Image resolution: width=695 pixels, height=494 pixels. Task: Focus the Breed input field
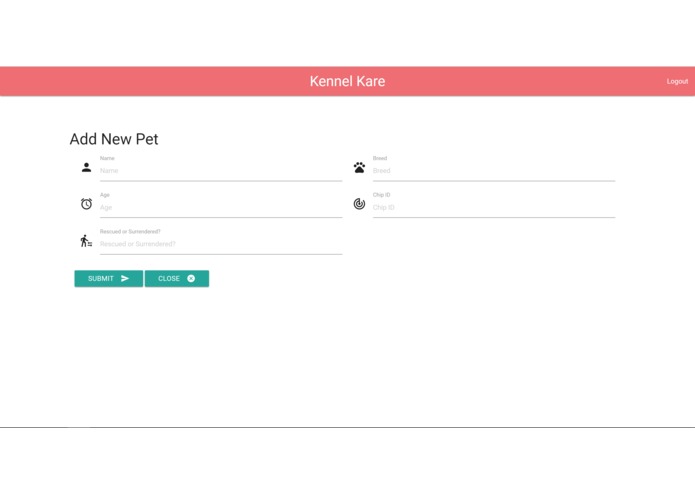(494, 171)
